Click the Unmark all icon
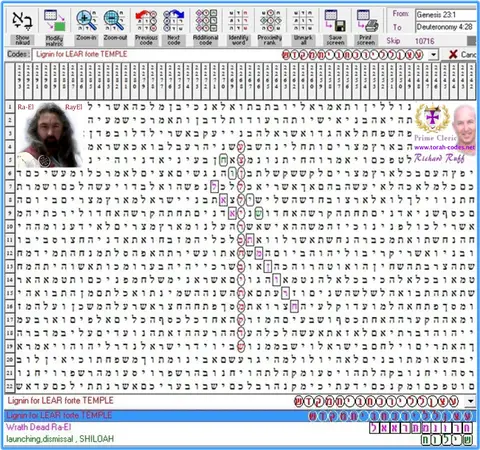Screen dimensions: 480x450 [303, 21]
